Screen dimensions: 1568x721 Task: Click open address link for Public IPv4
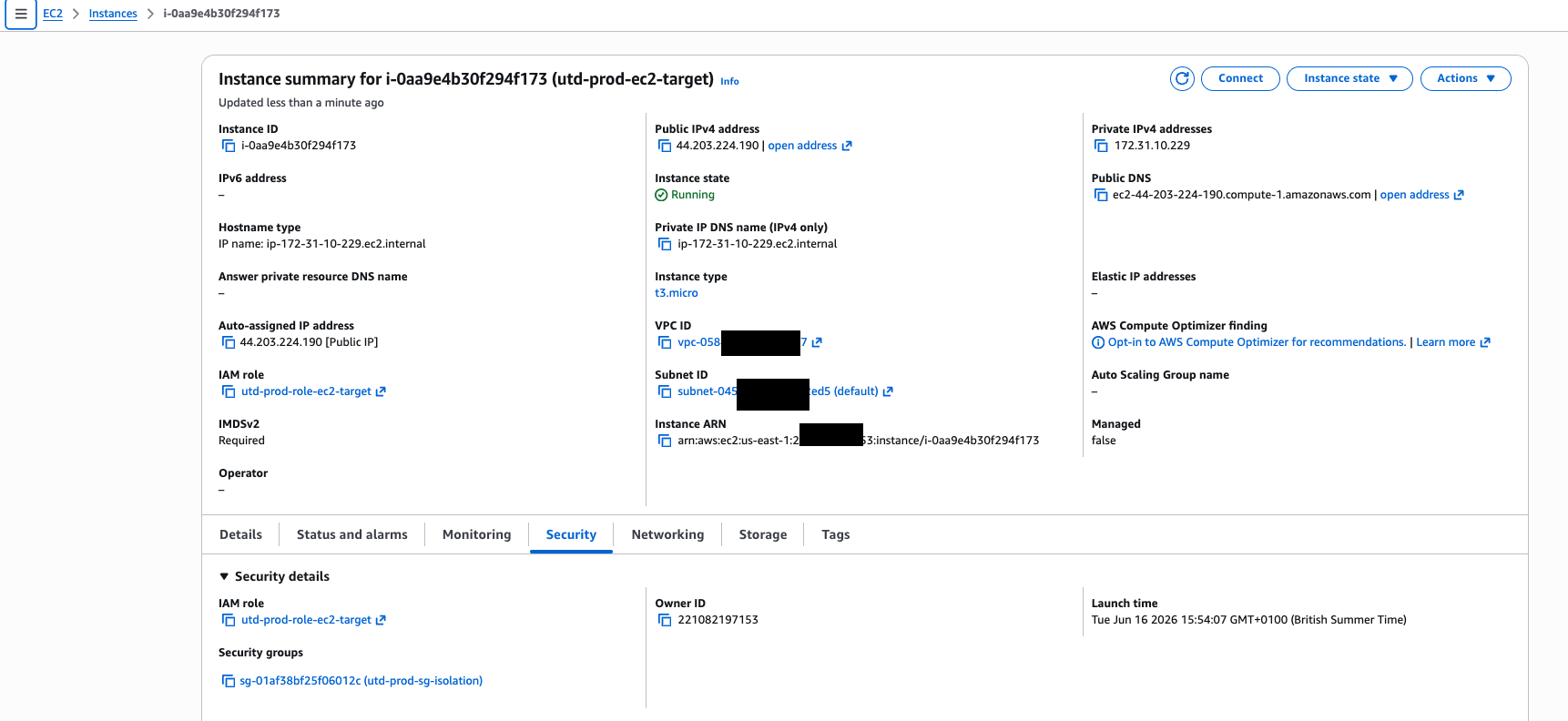(802, 146)
